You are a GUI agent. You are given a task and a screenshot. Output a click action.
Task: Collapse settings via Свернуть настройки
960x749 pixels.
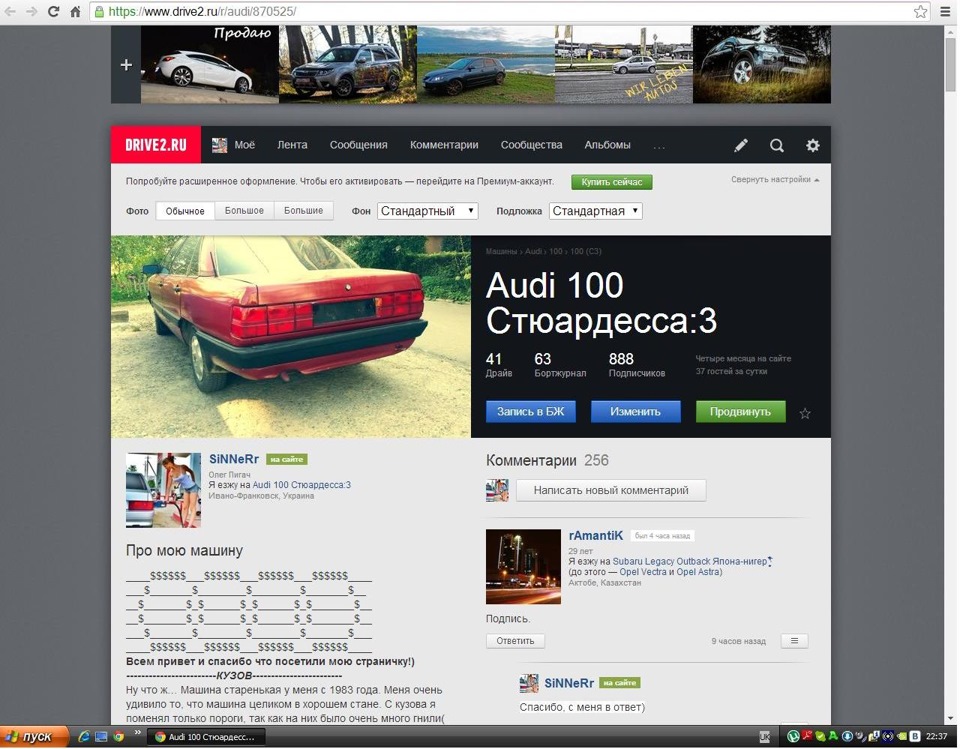(774, 179)
